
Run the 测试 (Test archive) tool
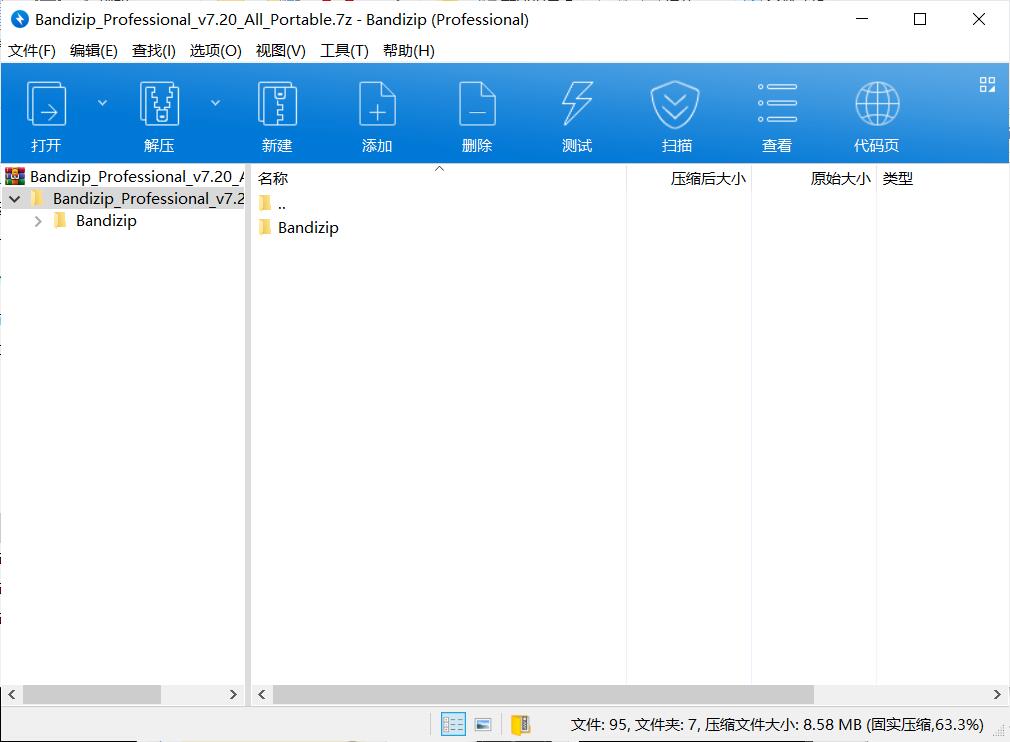pyautogui.click(x=577, y=113)
